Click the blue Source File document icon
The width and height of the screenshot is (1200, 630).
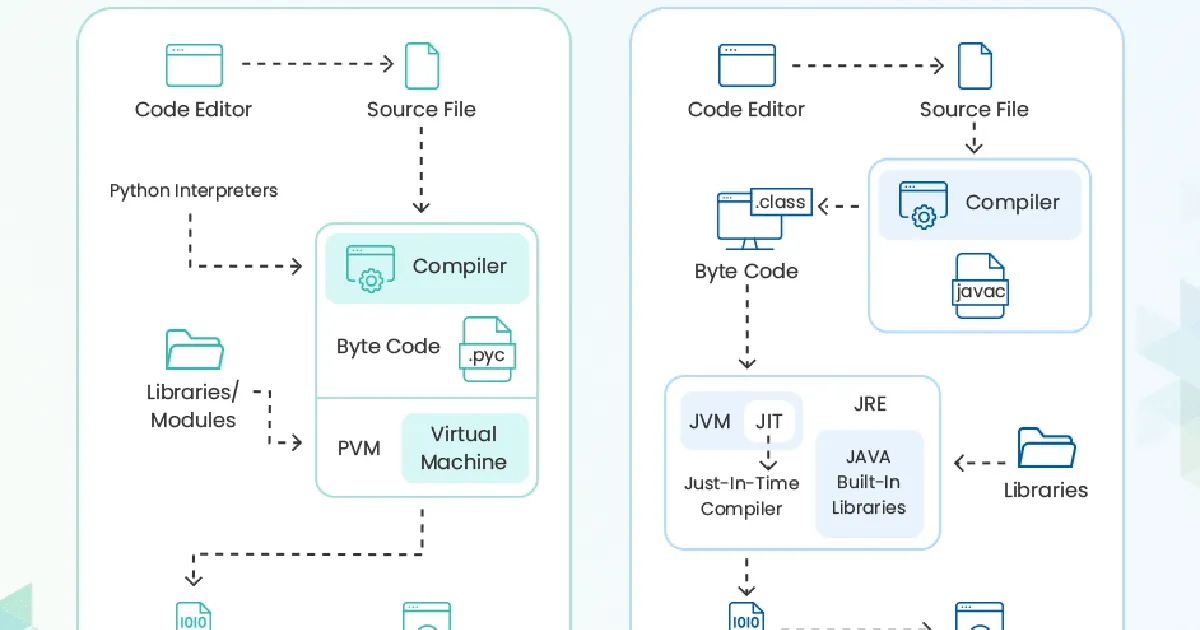pyautogui.click(x=975, y=66)
